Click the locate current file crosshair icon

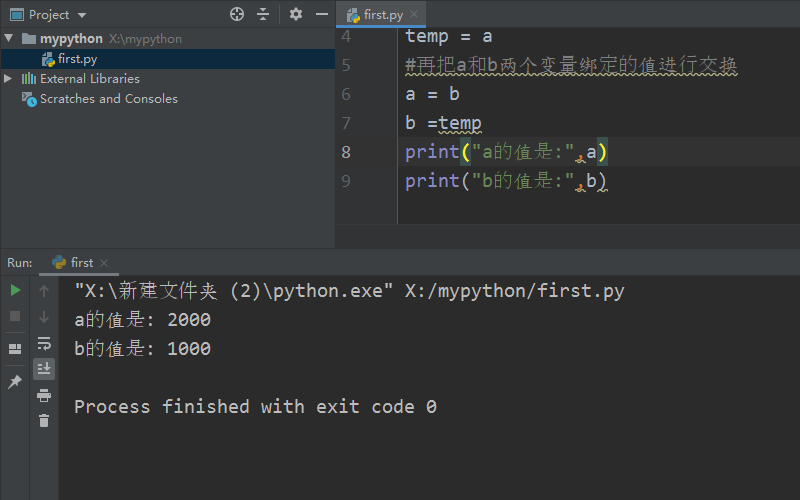pyautogui.click(x=237, y=14)
